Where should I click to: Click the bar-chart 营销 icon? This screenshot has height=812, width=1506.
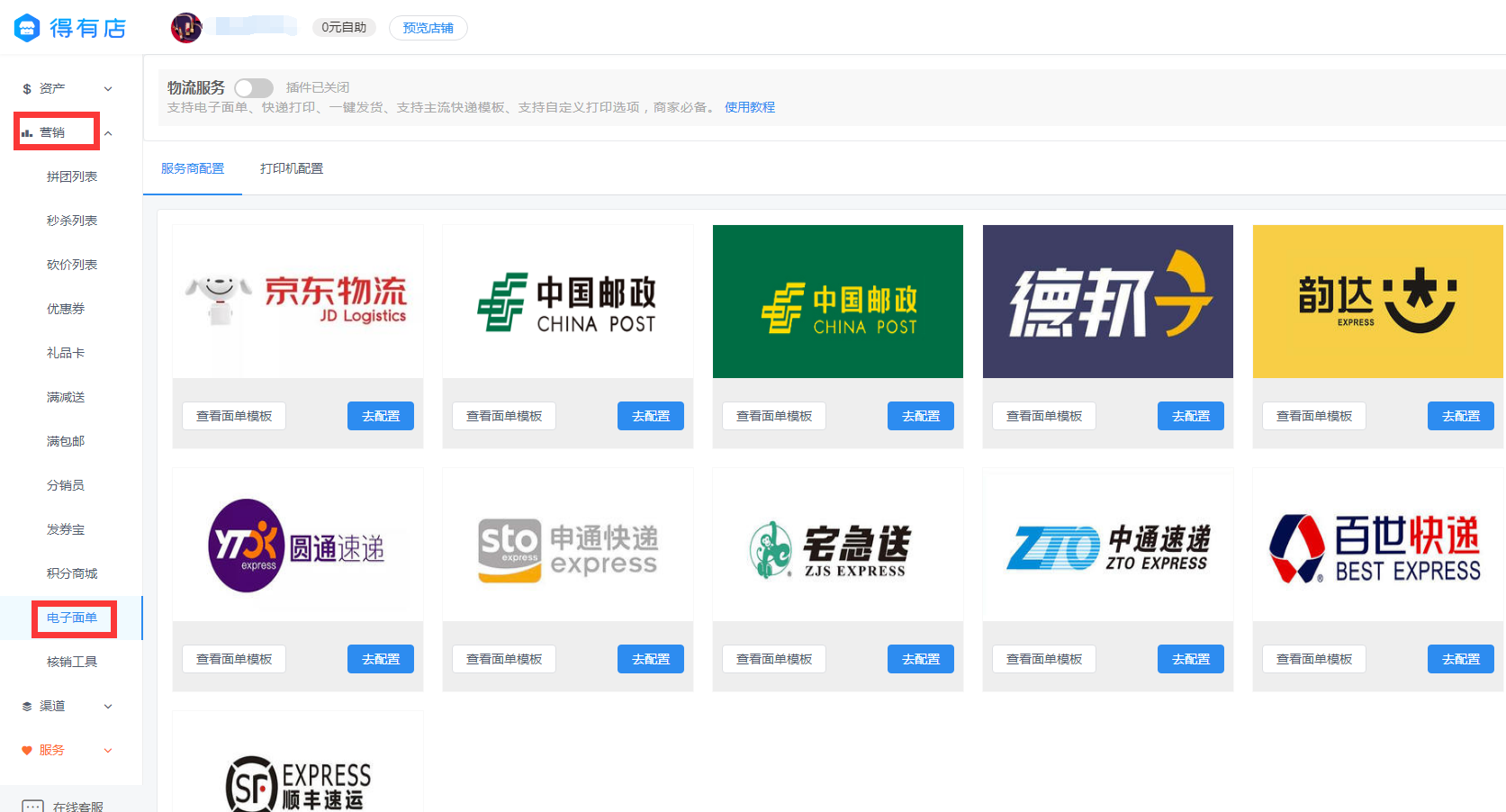[27, 133]
